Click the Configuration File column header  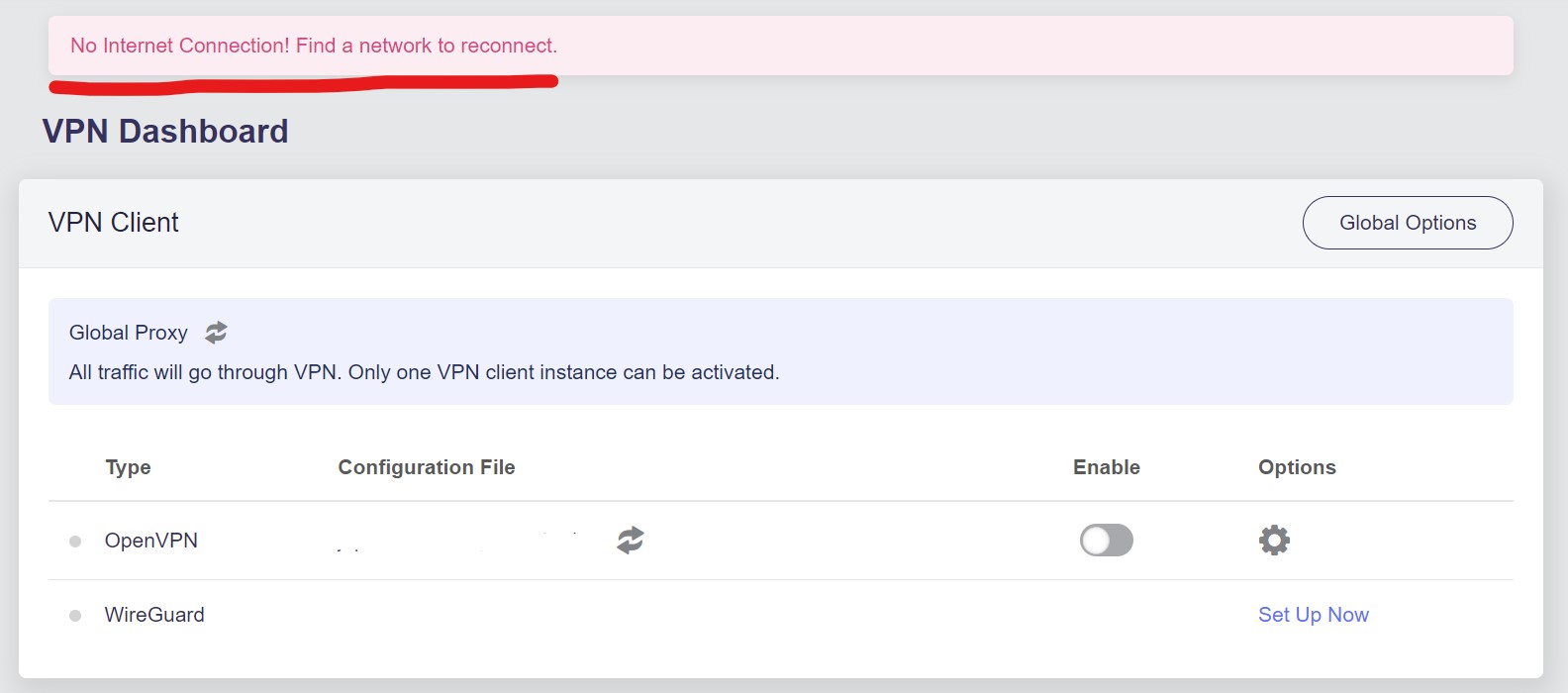point(427,467)
